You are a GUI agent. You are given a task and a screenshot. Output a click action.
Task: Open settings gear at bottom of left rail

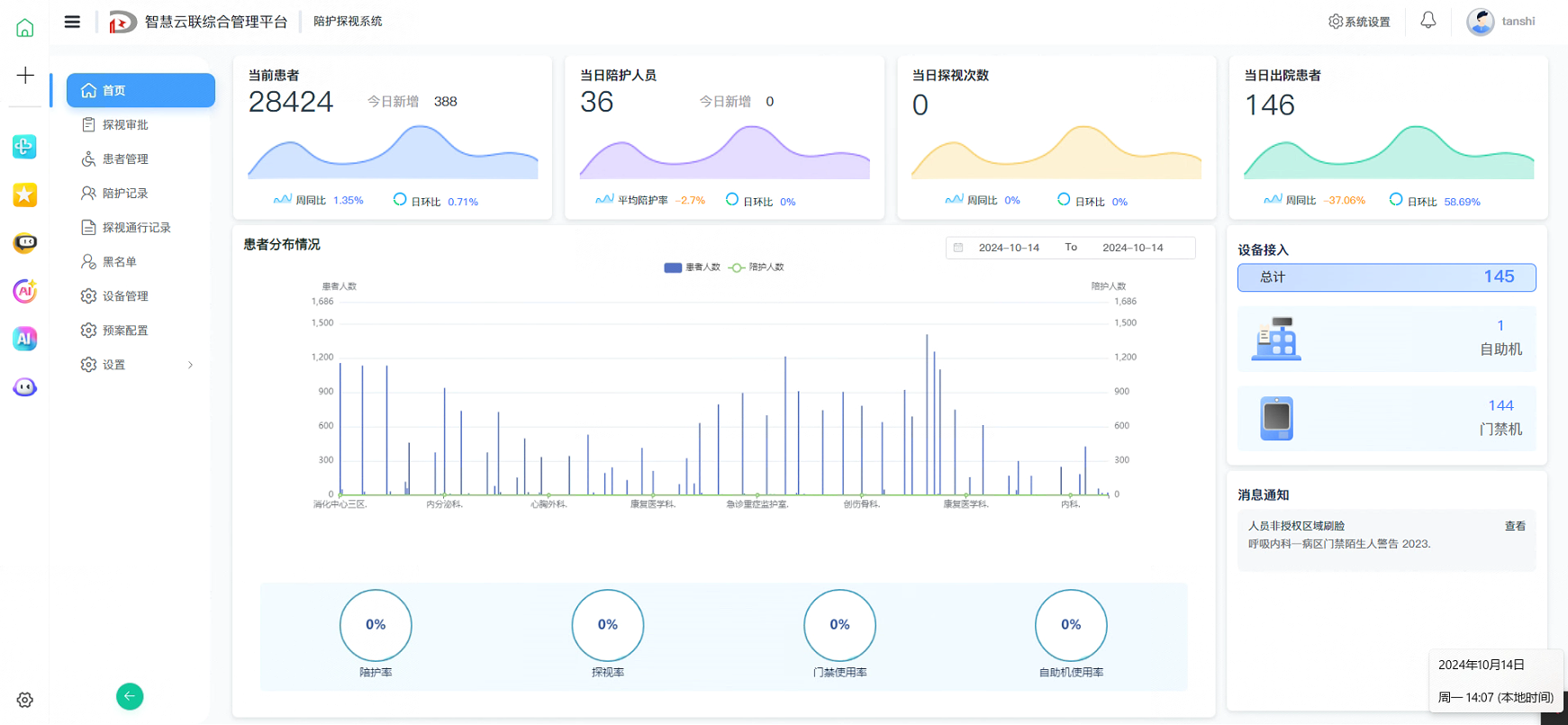(x=25, y=700)
